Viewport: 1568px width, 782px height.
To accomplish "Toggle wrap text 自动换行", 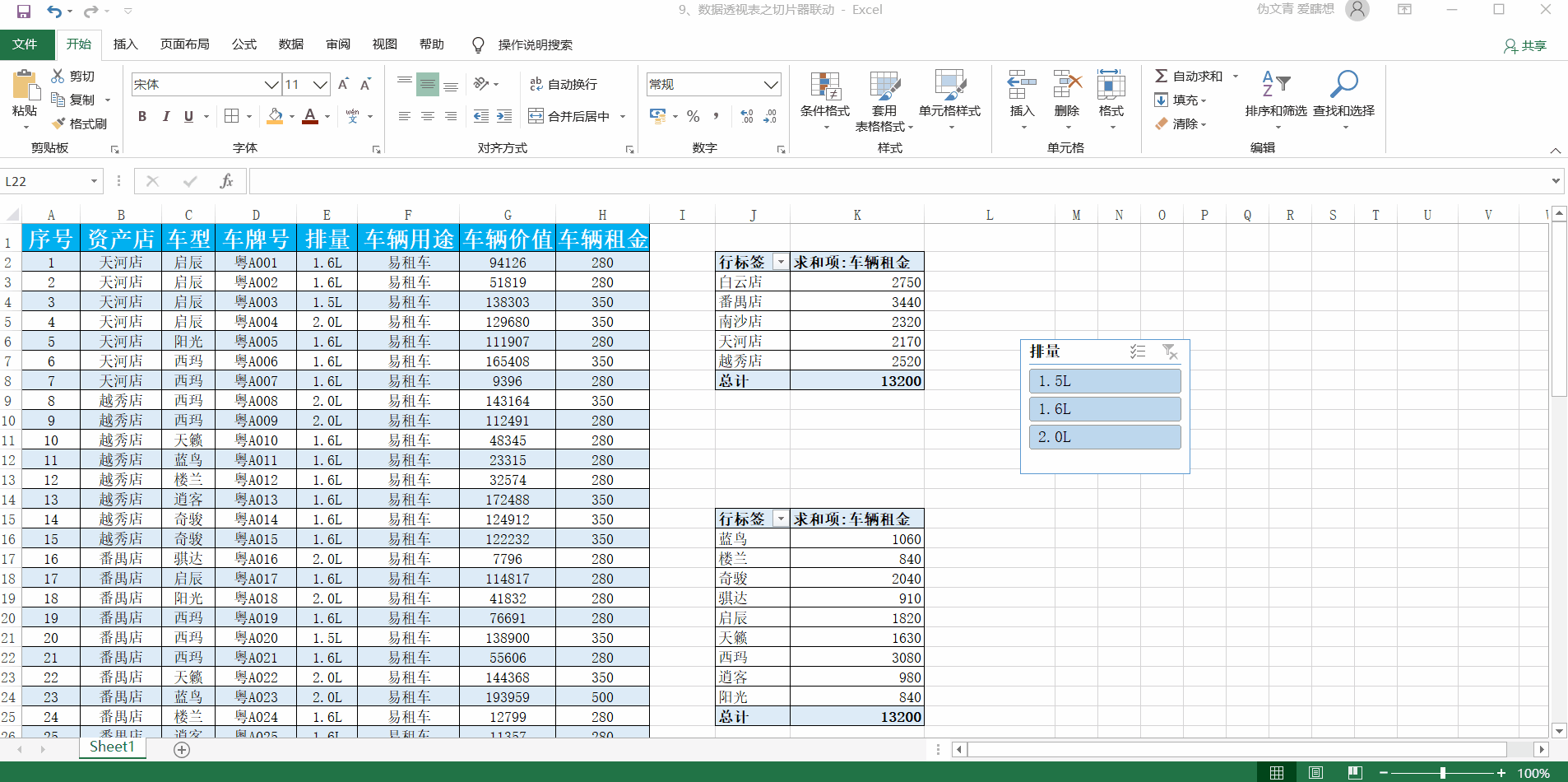I will click(x=564, y=84).
